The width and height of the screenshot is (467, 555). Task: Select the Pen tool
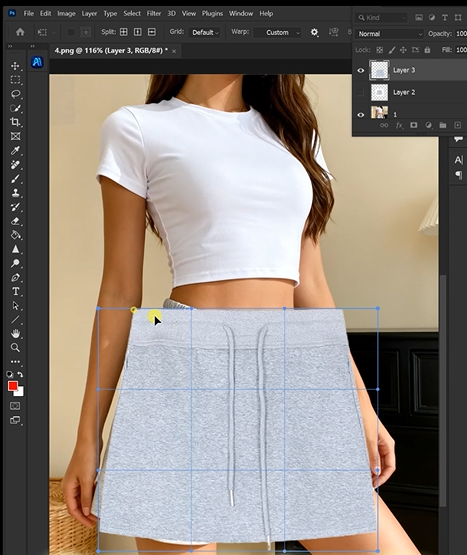tap(15, 278)
